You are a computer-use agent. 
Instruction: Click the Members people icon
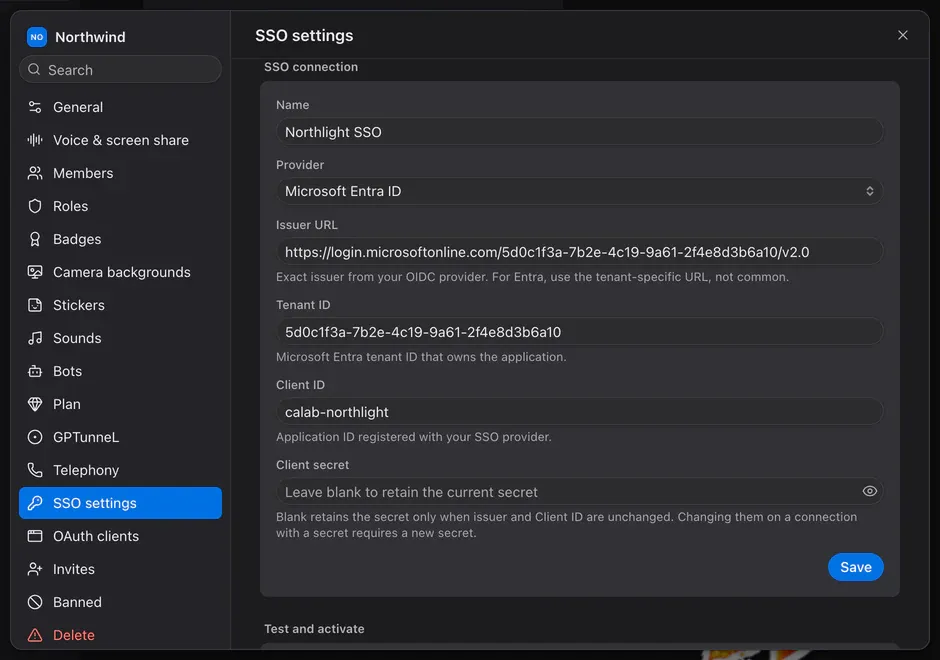[35, 173]
